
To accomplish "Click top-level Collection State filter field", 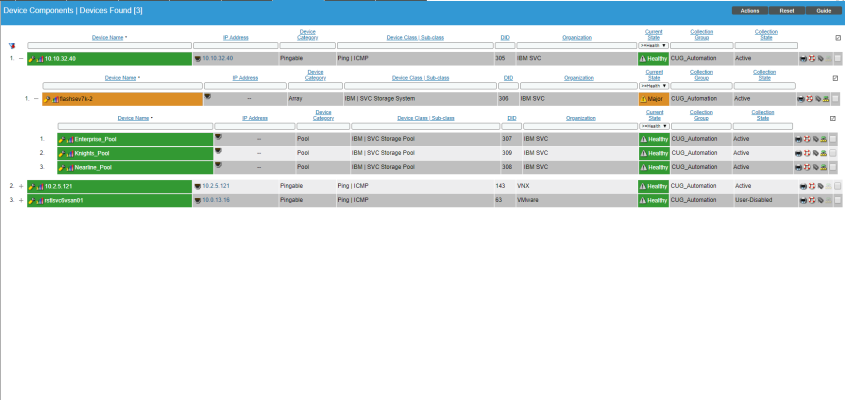I will [766, 46].
